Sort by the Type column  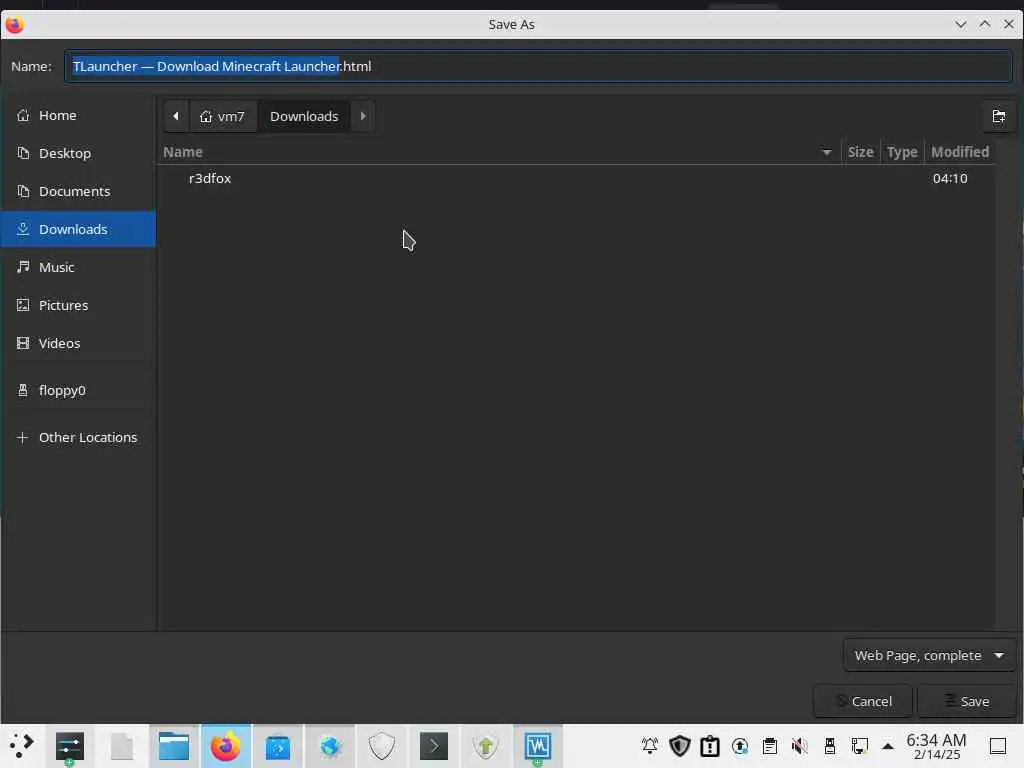pos(902,152)
